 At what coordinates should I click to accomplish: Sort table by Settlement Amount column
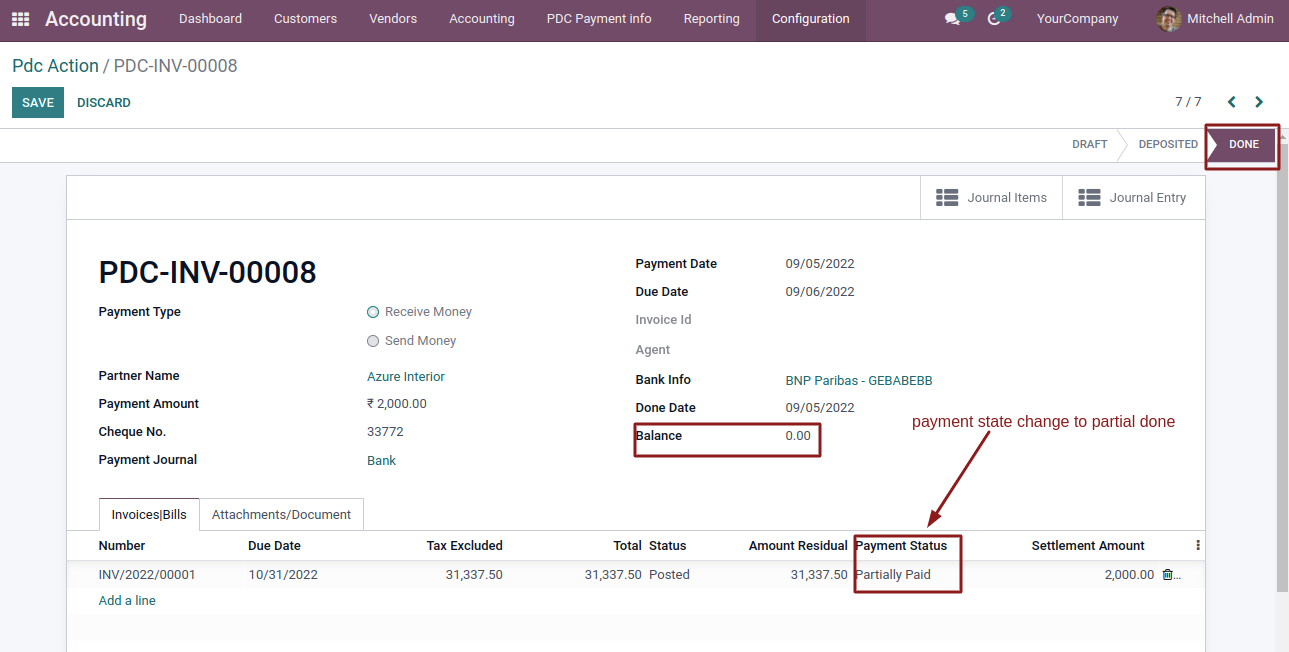tap(1088, 546)
